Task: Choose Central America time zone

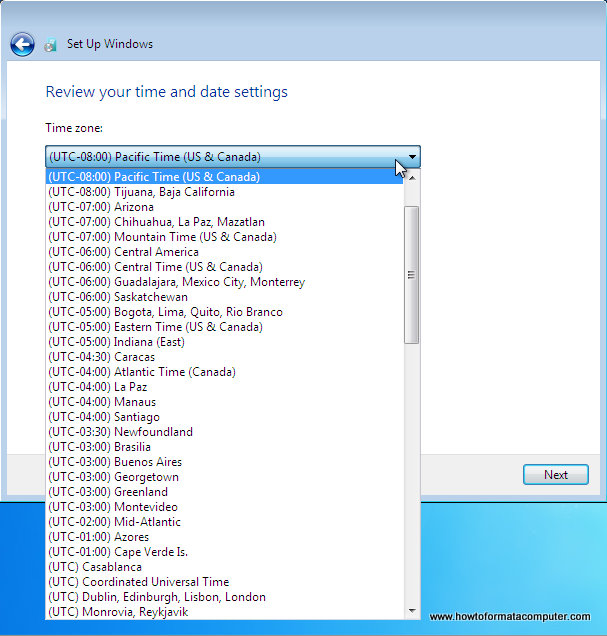Action: (225, 252)
